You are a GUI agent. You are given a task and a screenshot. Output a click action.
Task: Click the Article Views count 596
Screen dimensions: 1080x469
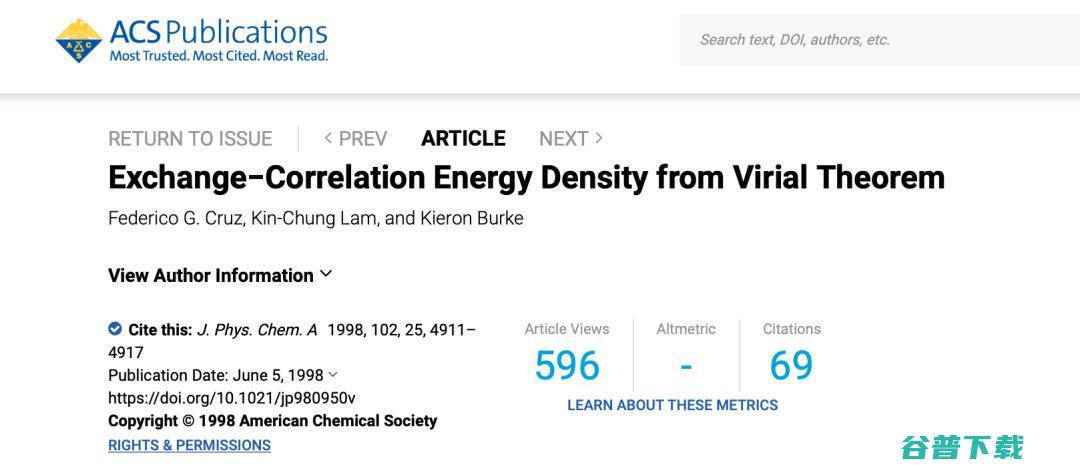(x=567, y=365)
